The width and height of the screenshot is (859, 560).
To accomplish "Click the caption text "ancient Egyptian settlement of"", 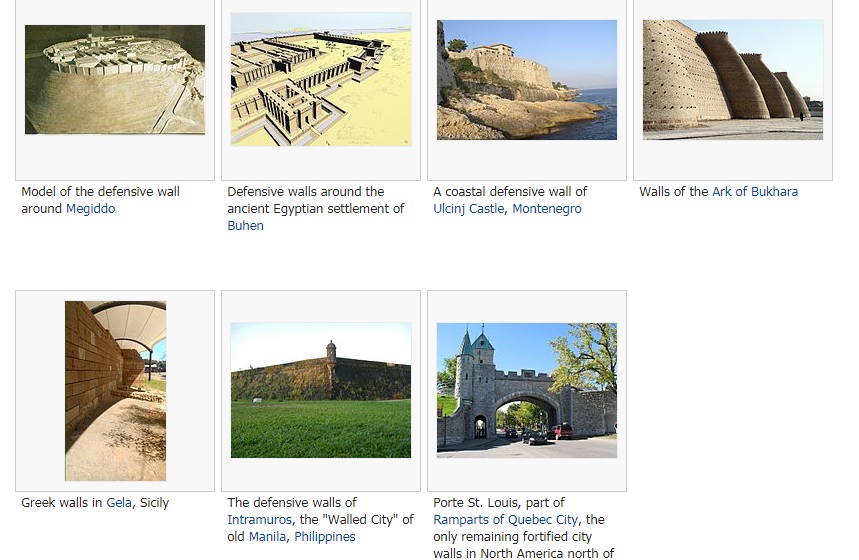I will 316,209.
